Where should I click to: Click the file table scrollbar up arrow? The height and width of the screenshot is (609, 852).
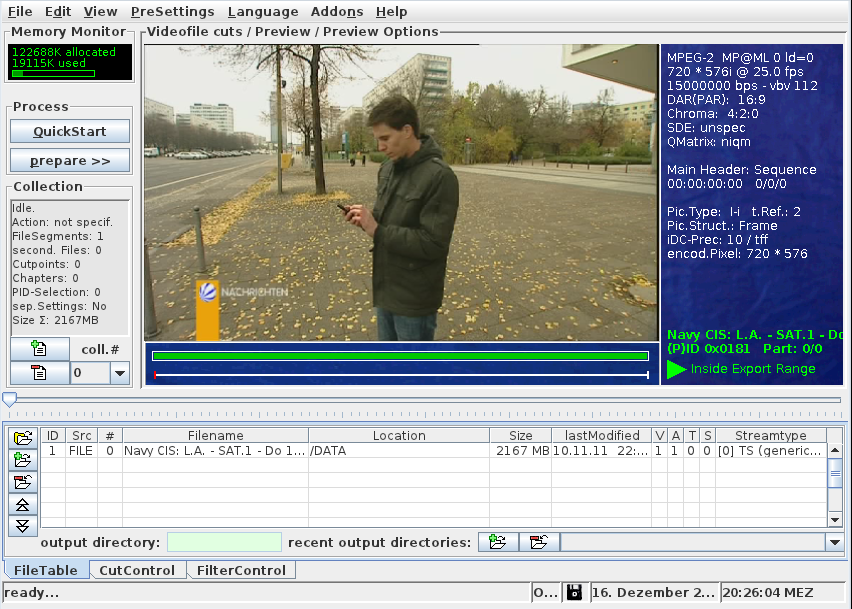point(835,451)
